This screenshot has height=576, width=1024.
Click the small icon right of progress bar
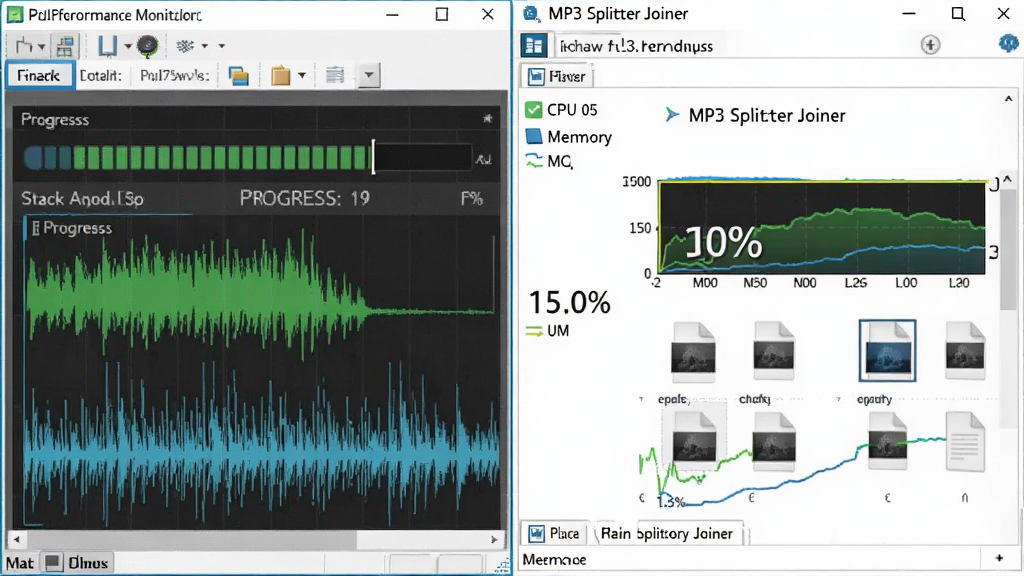pos(483,159)
